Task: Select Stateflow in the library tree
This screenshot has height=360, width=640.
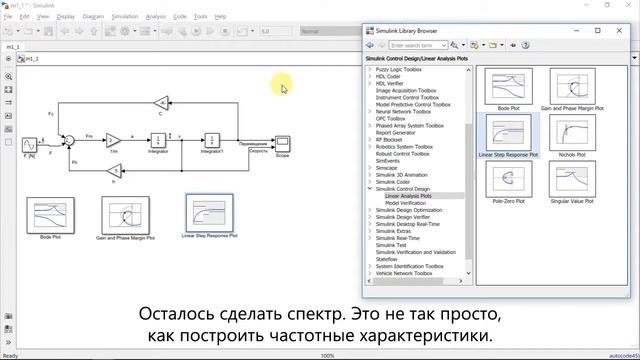Action: pyautogui.click(x=386, y=259)
